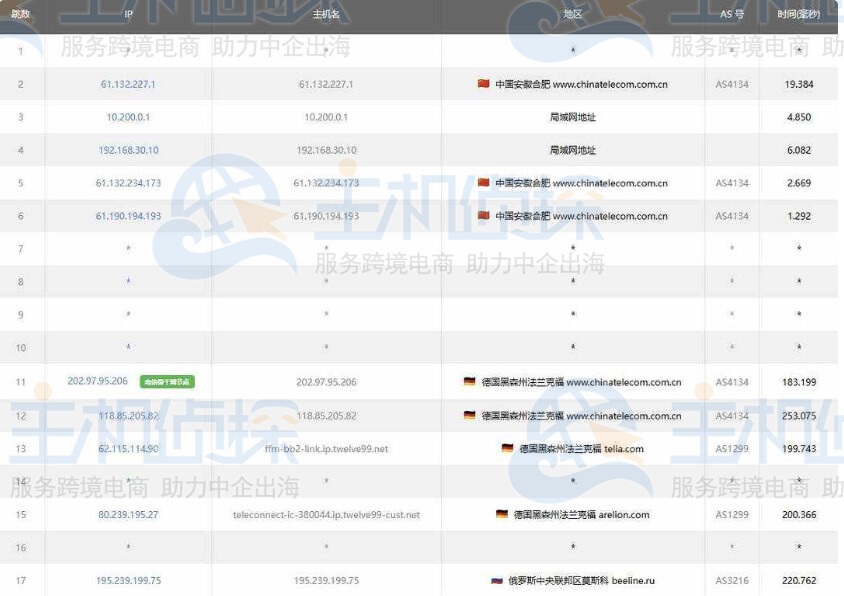
Task: Click the German flag in hop 11 row
Action: pos(469,382)
